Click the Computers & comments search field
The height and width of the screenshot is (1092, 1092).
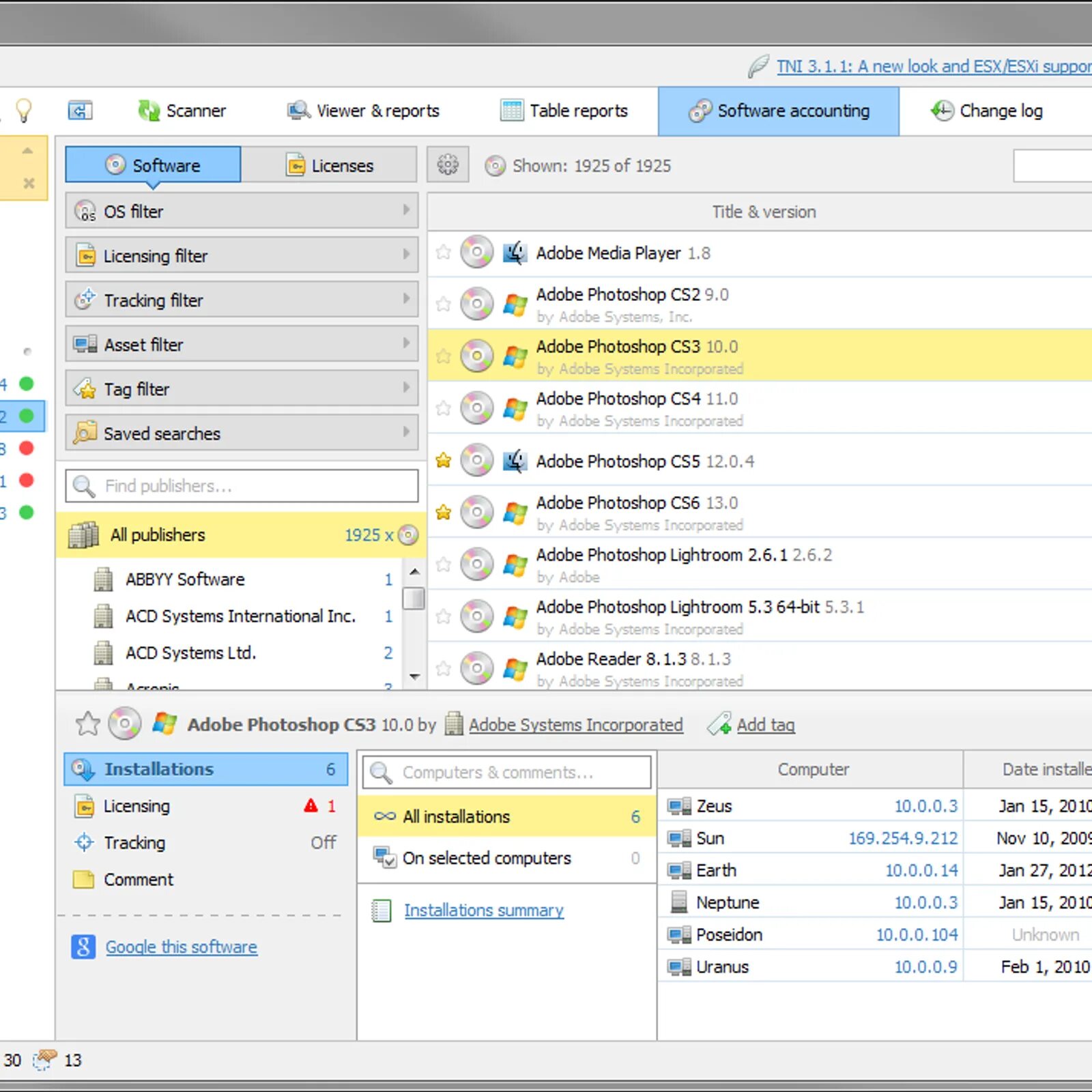tap(506, 773)
